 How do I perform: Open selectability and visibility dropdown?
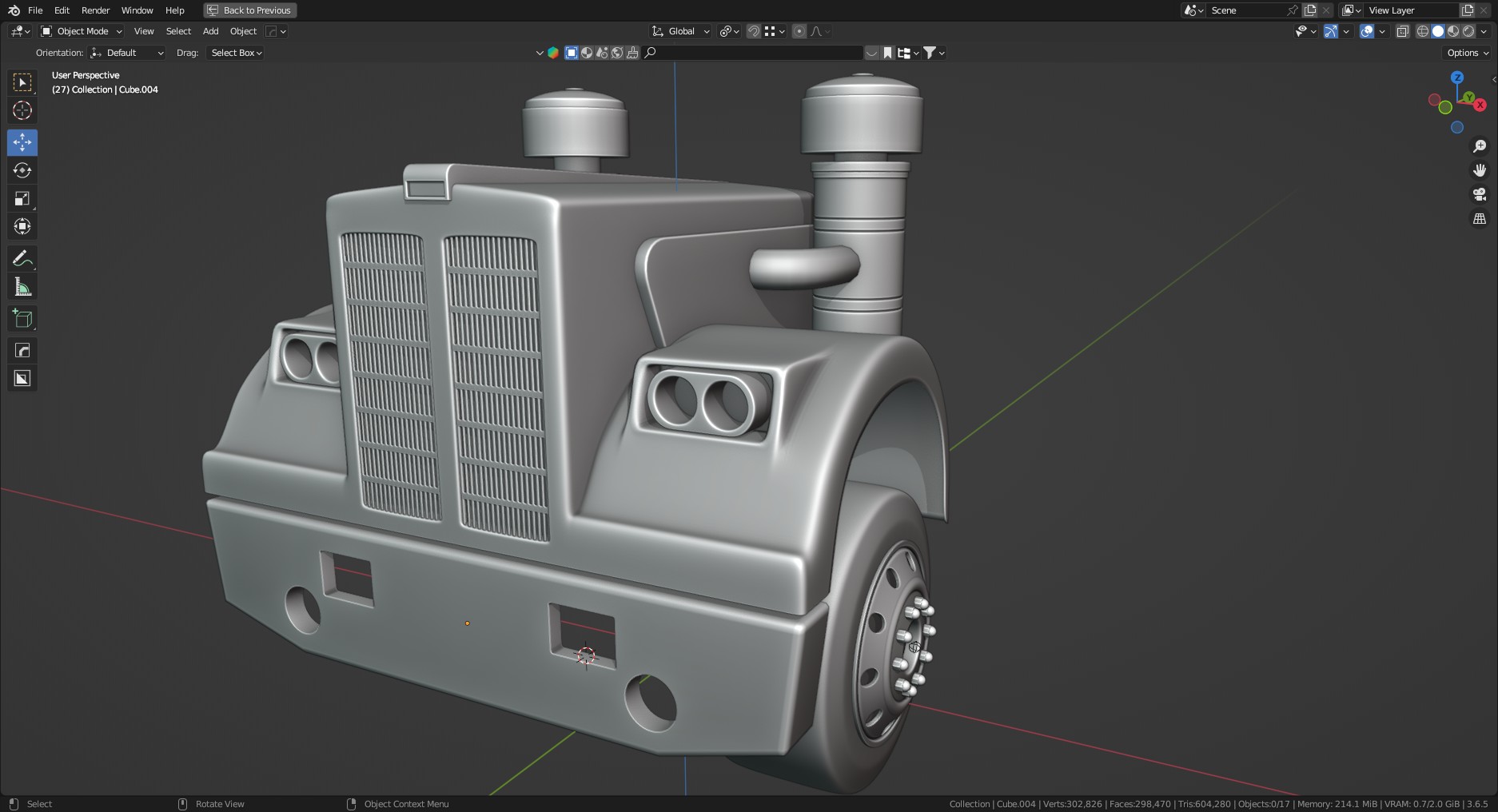pyautogui.click(x=1306, y=31)
